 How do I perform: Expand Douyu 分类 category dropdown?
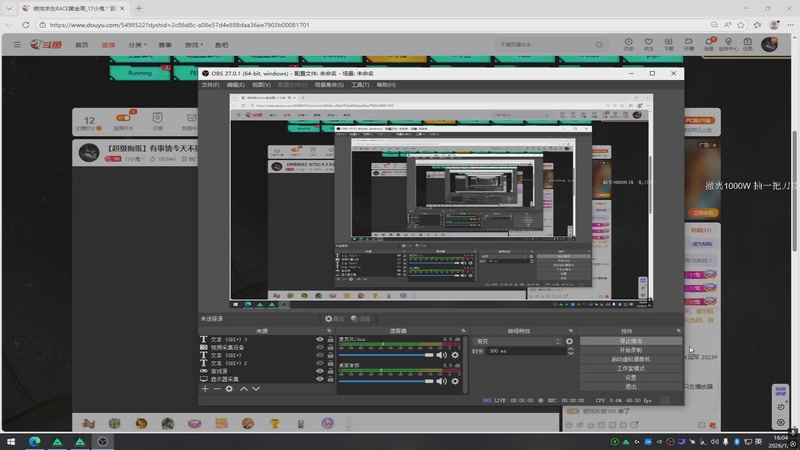pos(137,45)
